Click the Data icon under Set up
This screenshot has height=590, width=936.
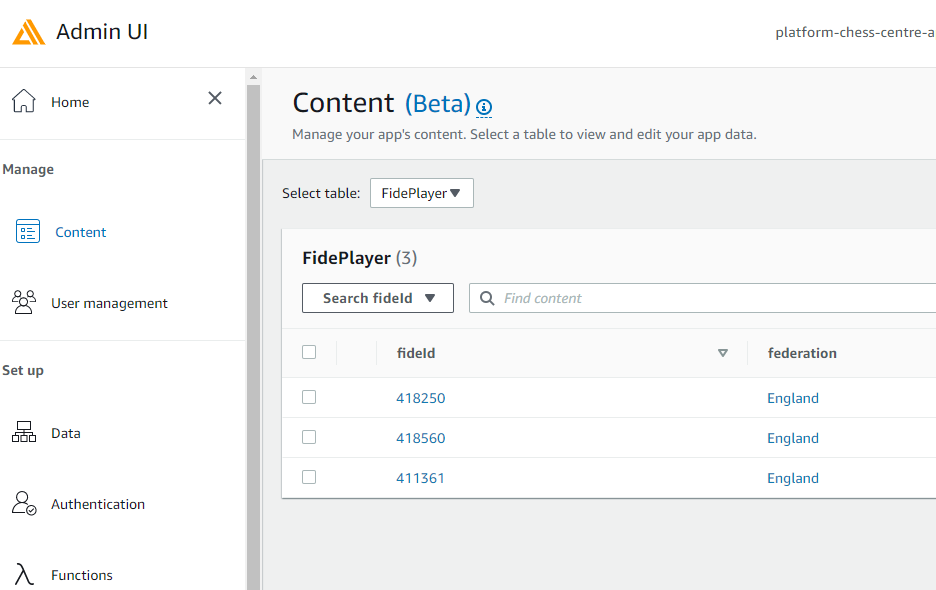pyautogui.click(x=23, y=432)
